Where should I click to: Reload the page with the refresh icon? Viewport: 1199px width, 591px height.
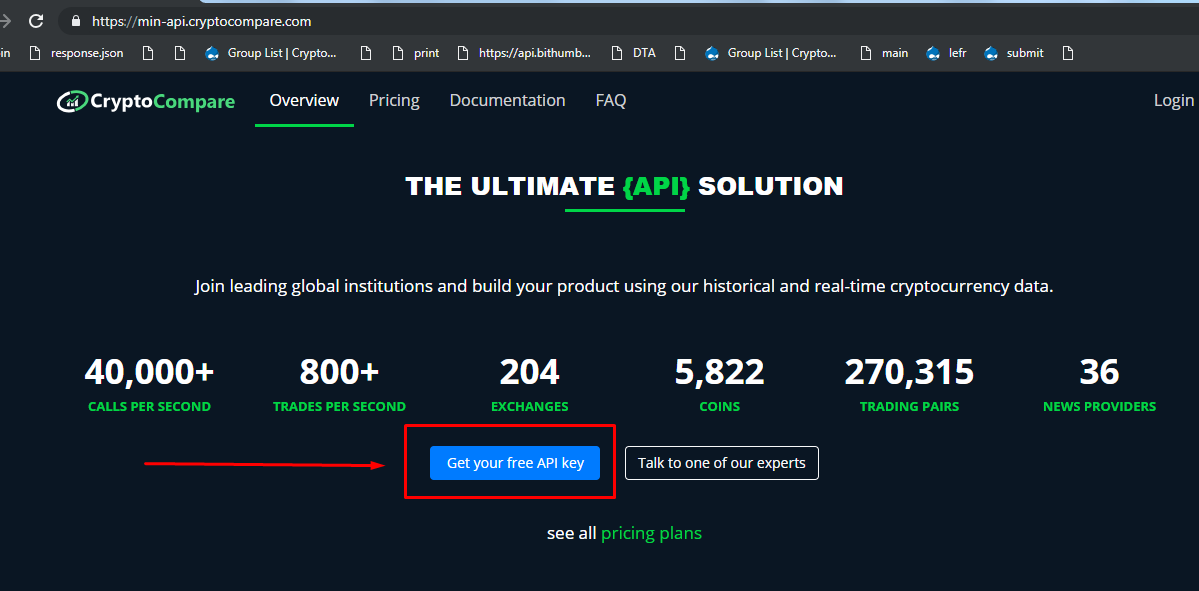(36, 21)
